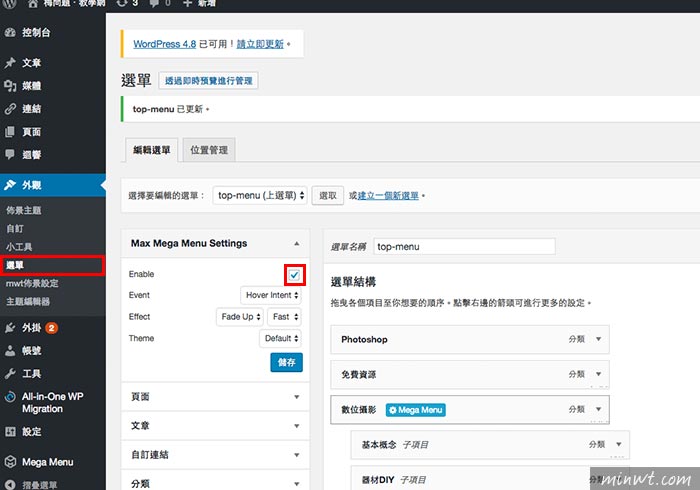
Task: Expand the 頁面 panel arrow
Action: click(x=296, y=397)
